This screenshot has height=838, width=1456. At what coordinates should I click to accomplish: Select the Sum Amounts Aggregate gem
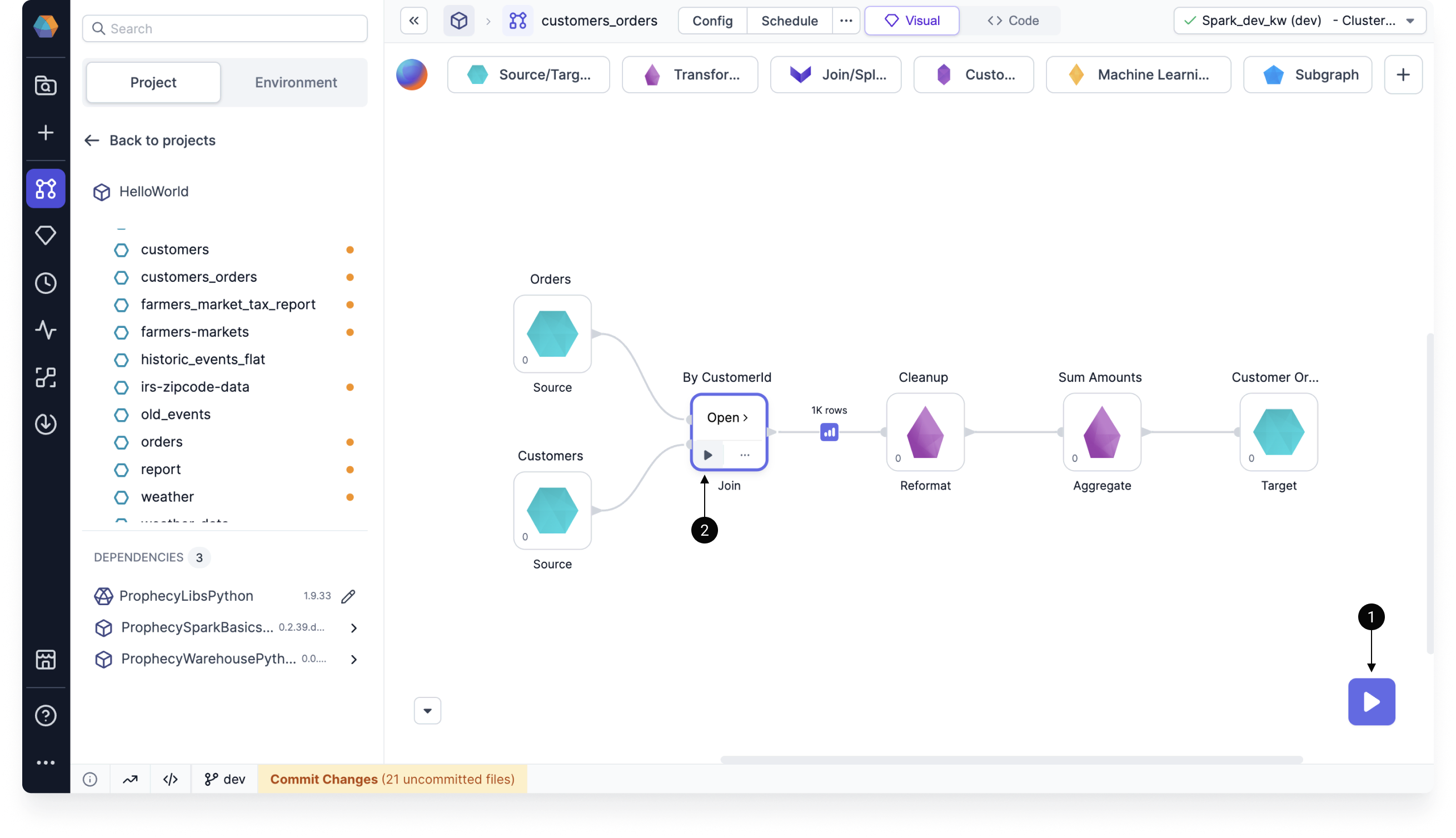(1101, 432)
